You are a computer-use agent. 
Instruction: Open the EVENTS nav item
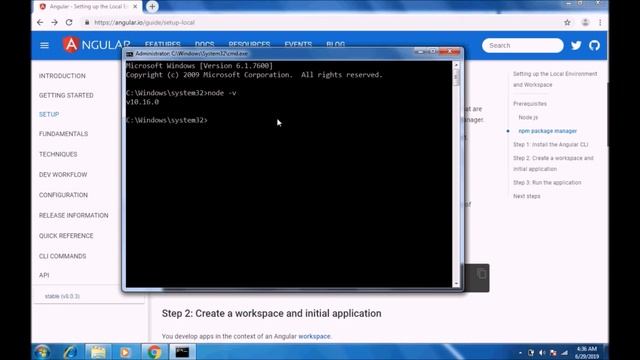click(298, 44)
